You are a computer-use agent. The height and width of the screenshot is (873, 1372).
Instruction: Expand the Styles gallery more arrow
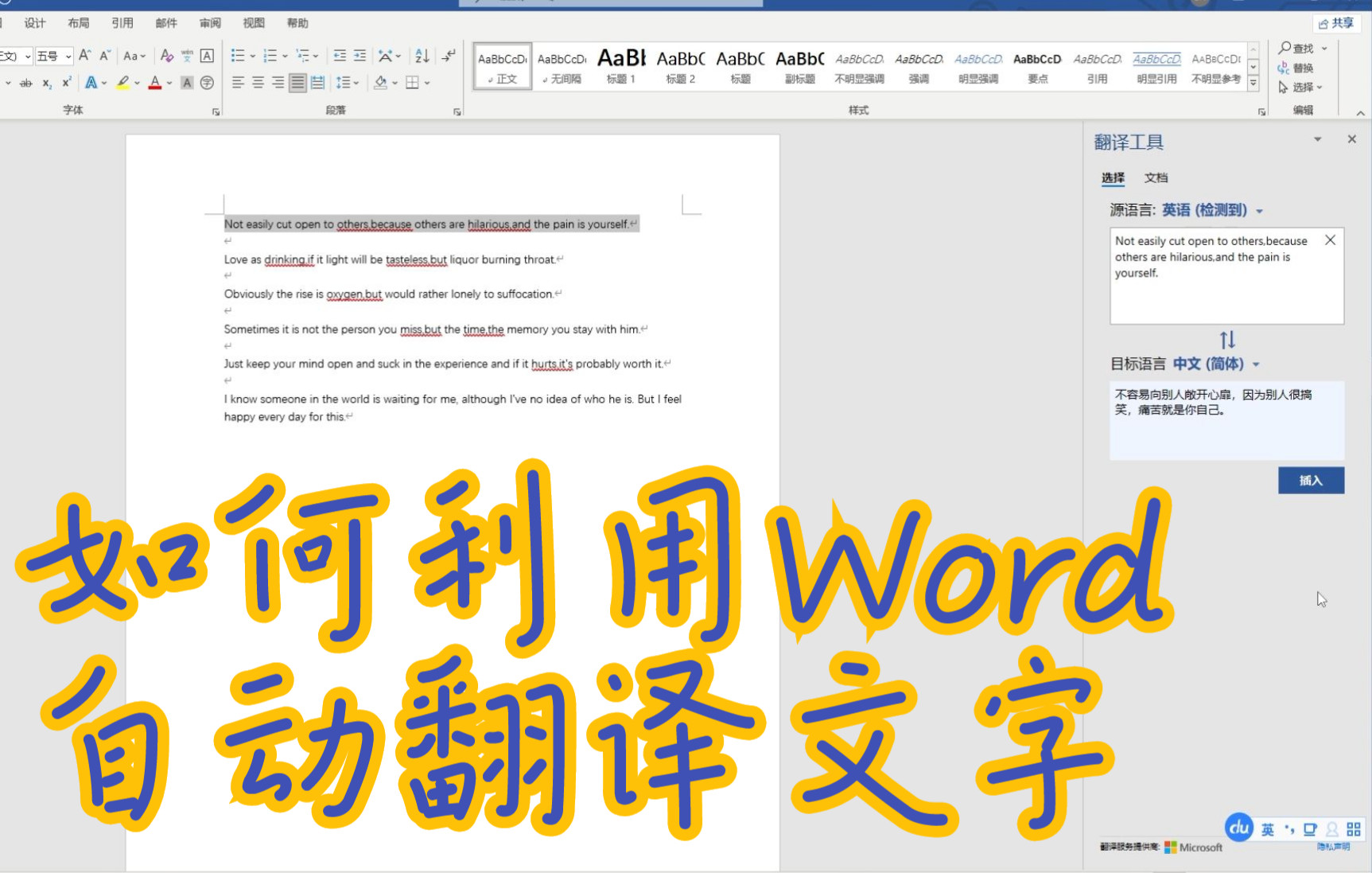click(1253, 83)
